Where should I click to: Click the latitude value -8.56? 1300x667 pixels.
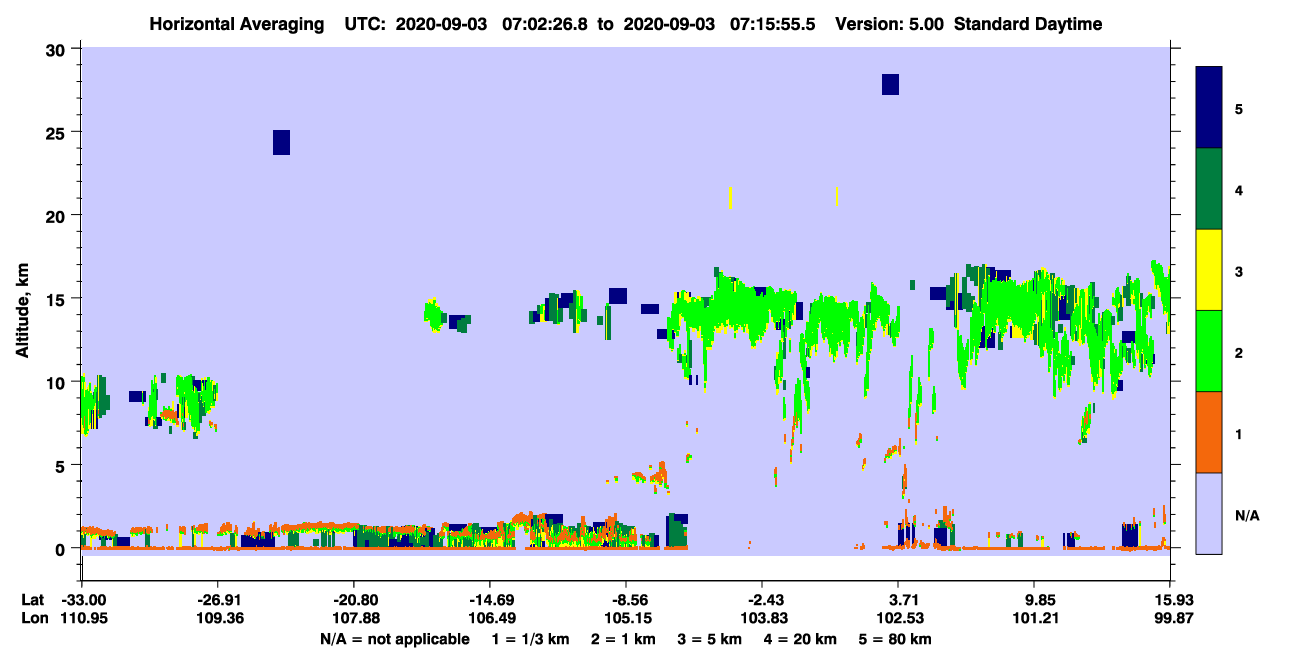(626, 600)
